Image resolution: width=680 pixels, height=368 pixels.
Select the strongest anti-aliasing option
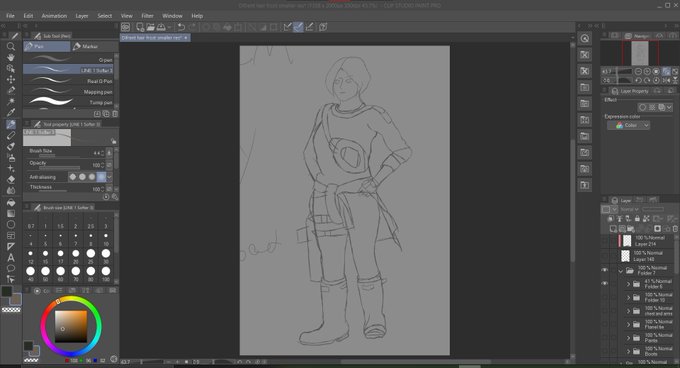(x=101, y=177)
